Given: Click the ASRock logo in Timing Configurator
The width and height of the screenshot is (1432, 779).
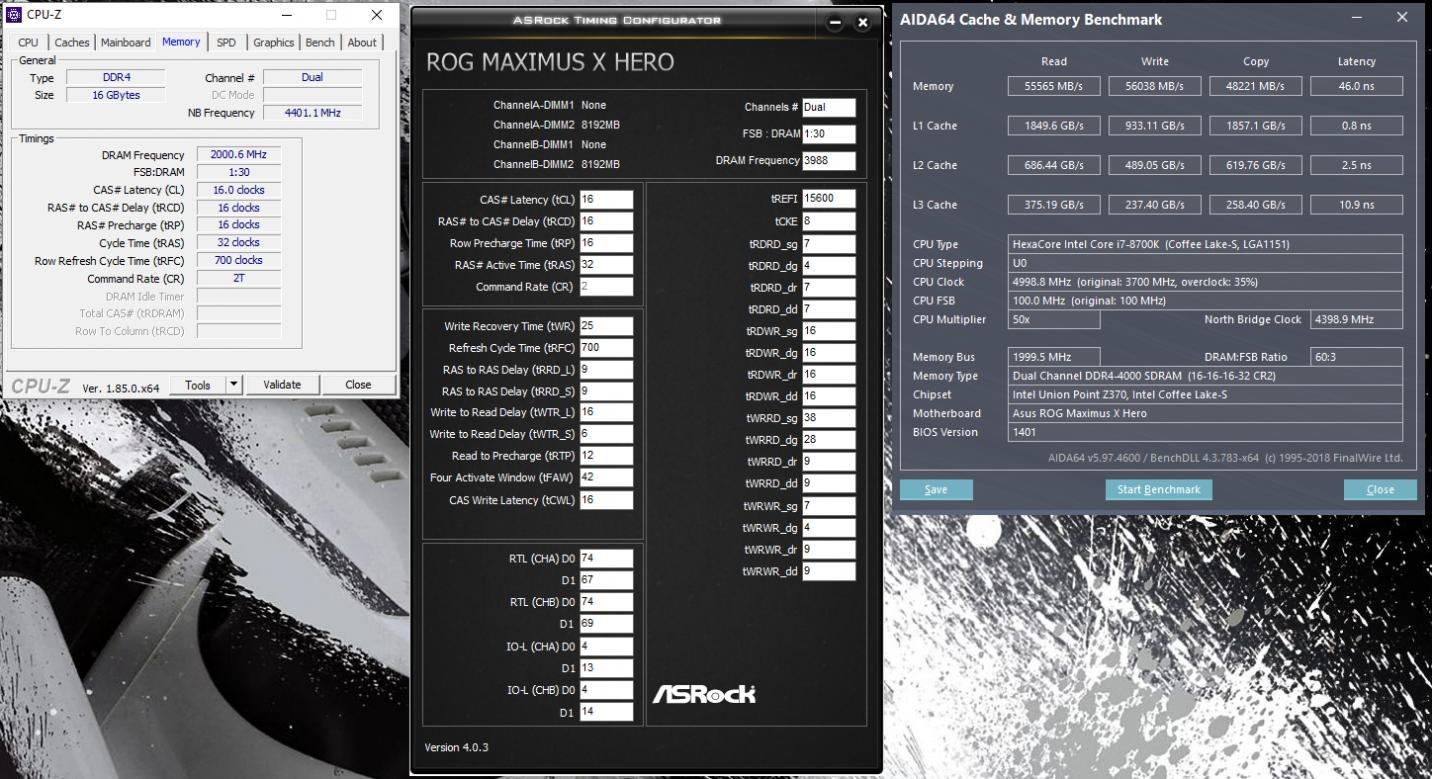Looking at the screenshot, I should point(705,694).
